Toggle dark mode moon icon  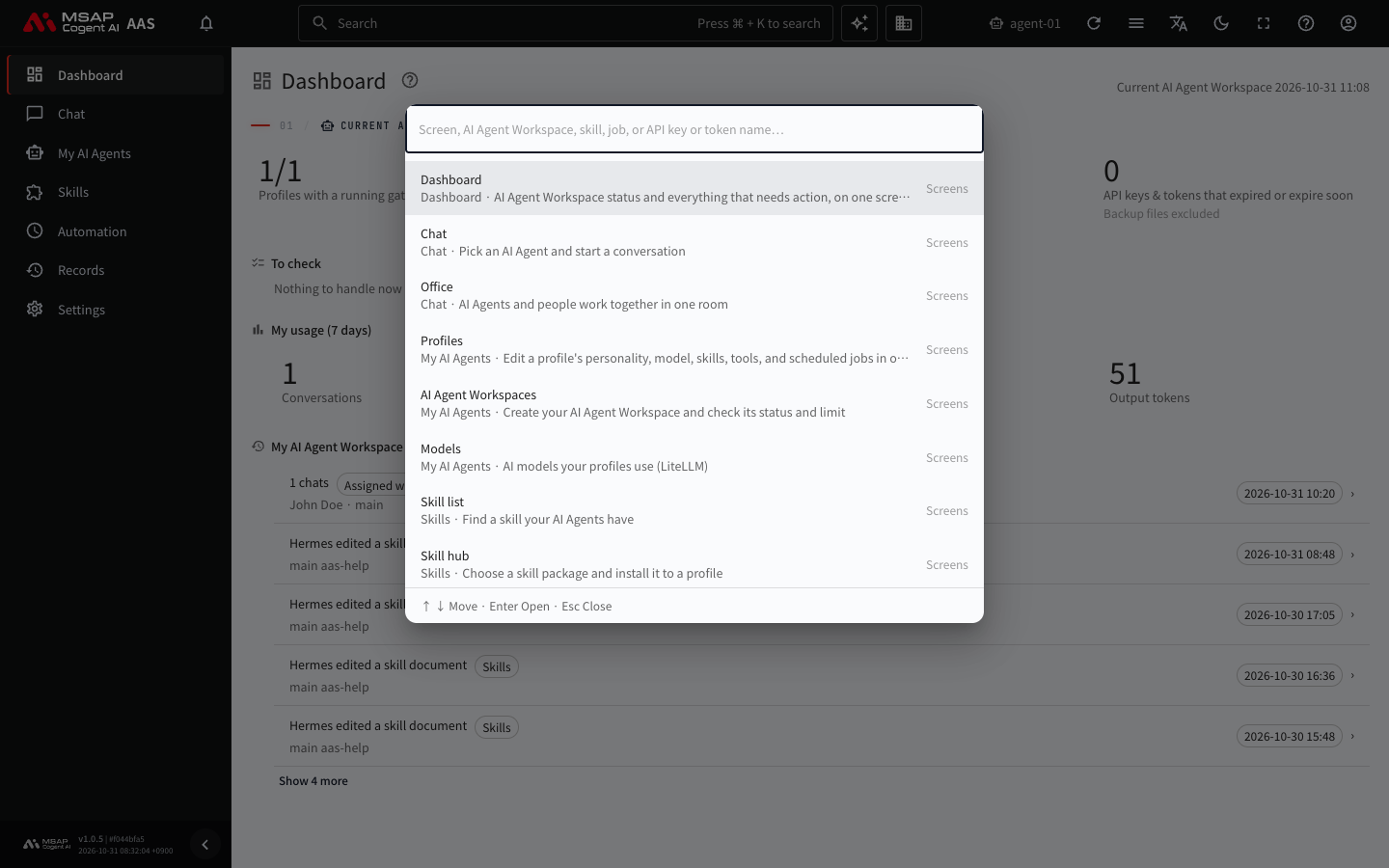click(1221, 23)
